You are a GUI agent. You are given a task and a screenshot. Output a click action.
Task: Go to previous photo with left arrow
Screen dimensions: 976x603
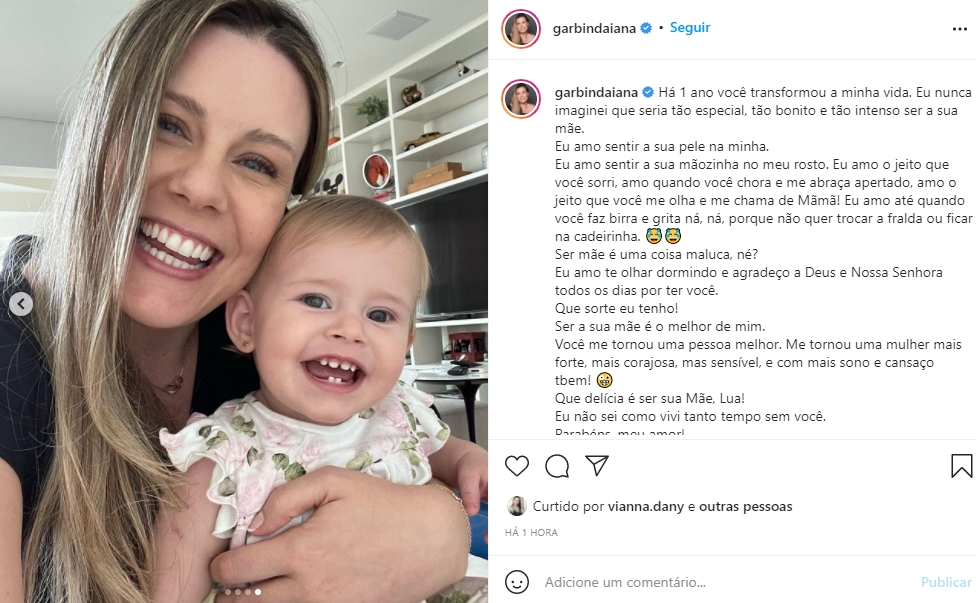tap(21, 304)
